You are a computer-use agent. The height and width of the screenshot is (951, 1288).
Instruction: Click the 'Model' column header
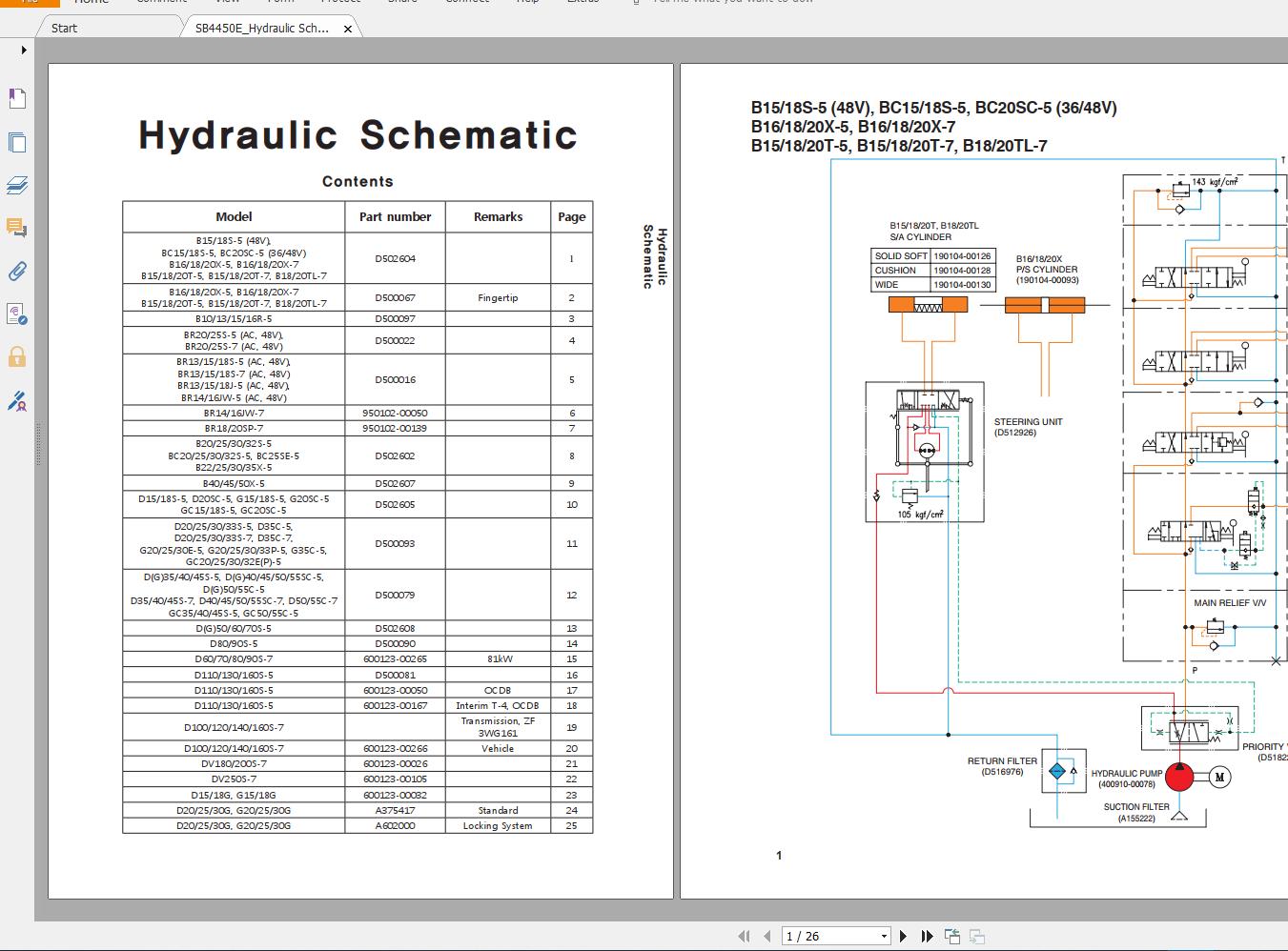click(x=234, y=216)
